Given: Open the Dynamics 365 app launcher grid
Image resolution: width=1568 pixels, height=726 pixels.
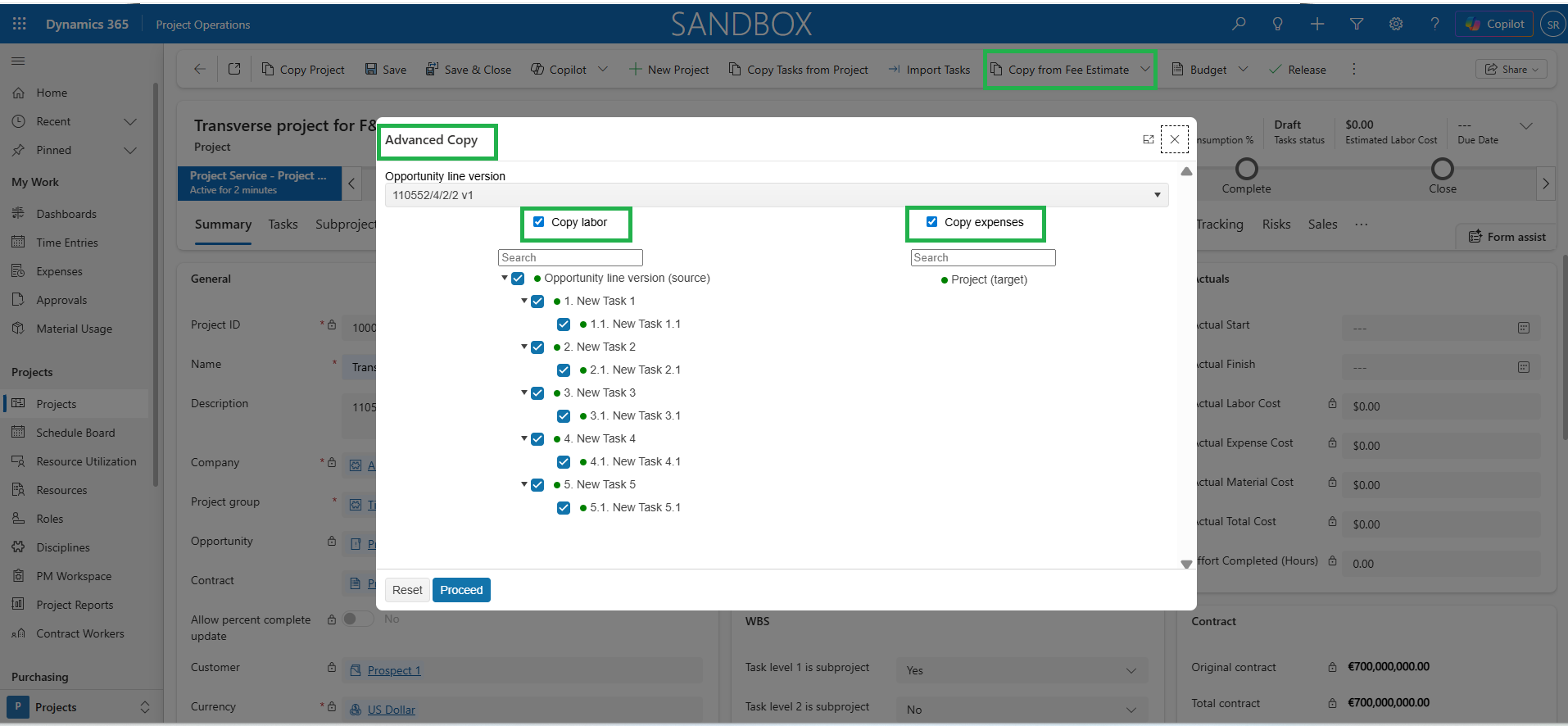Looking at the screenshot, I should click(x=20, y=24).
